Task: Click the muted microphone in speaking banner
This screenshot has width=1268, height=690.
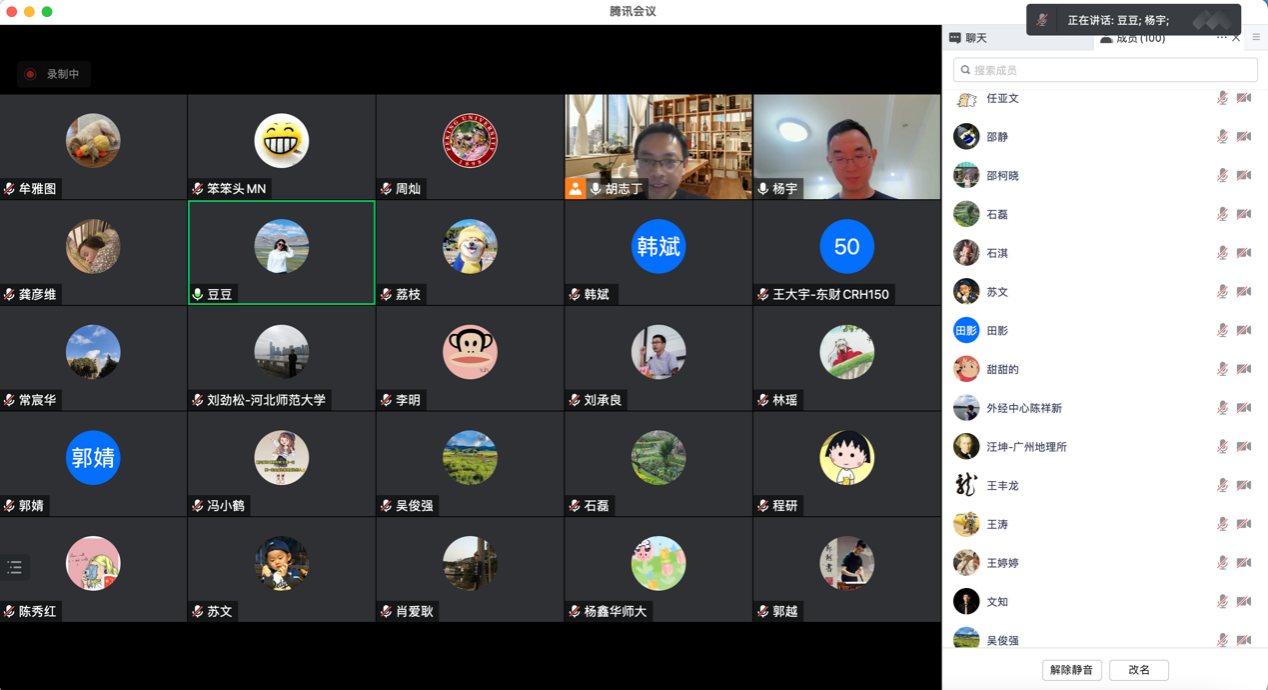Action: click(x=1043, y=20)
